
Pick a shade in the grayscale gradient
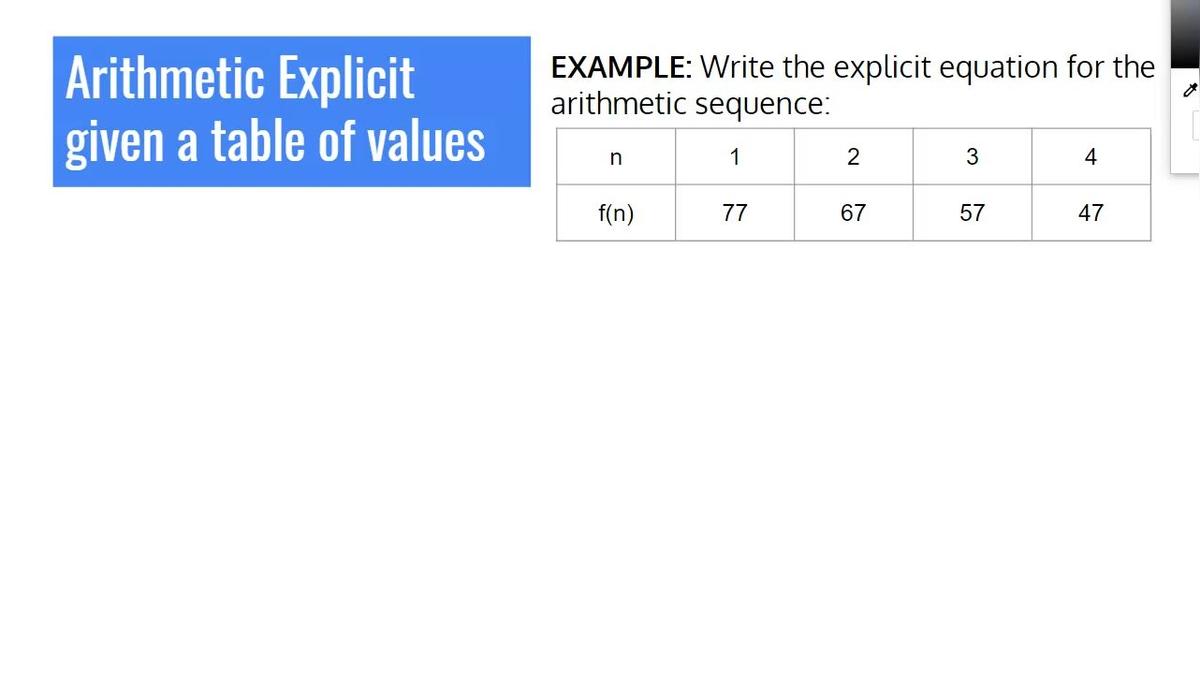pos(1185,35)
